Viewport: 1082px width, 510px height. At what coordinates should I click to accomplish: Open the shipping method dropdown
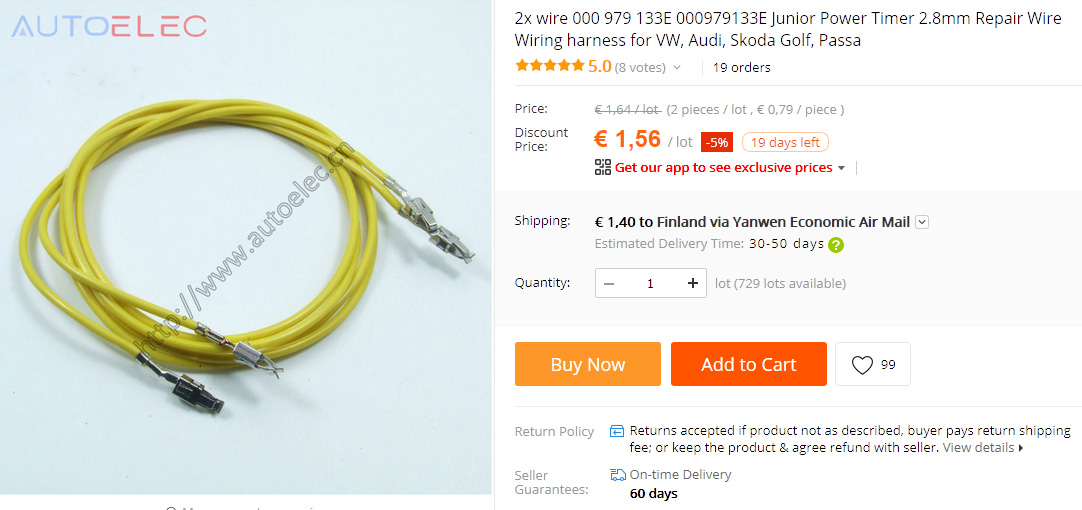(x=923, y=222)
